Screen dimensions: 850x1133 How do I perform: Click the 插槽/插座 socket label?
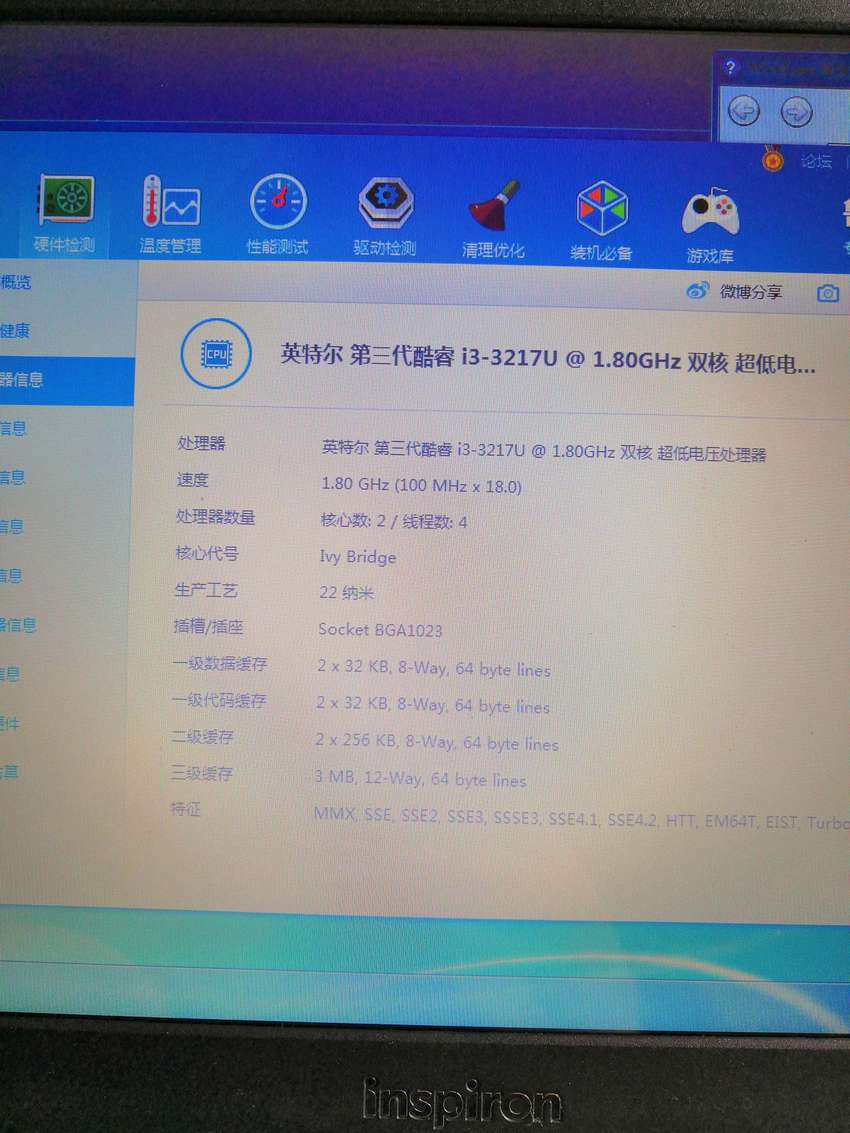coord(208,626)
